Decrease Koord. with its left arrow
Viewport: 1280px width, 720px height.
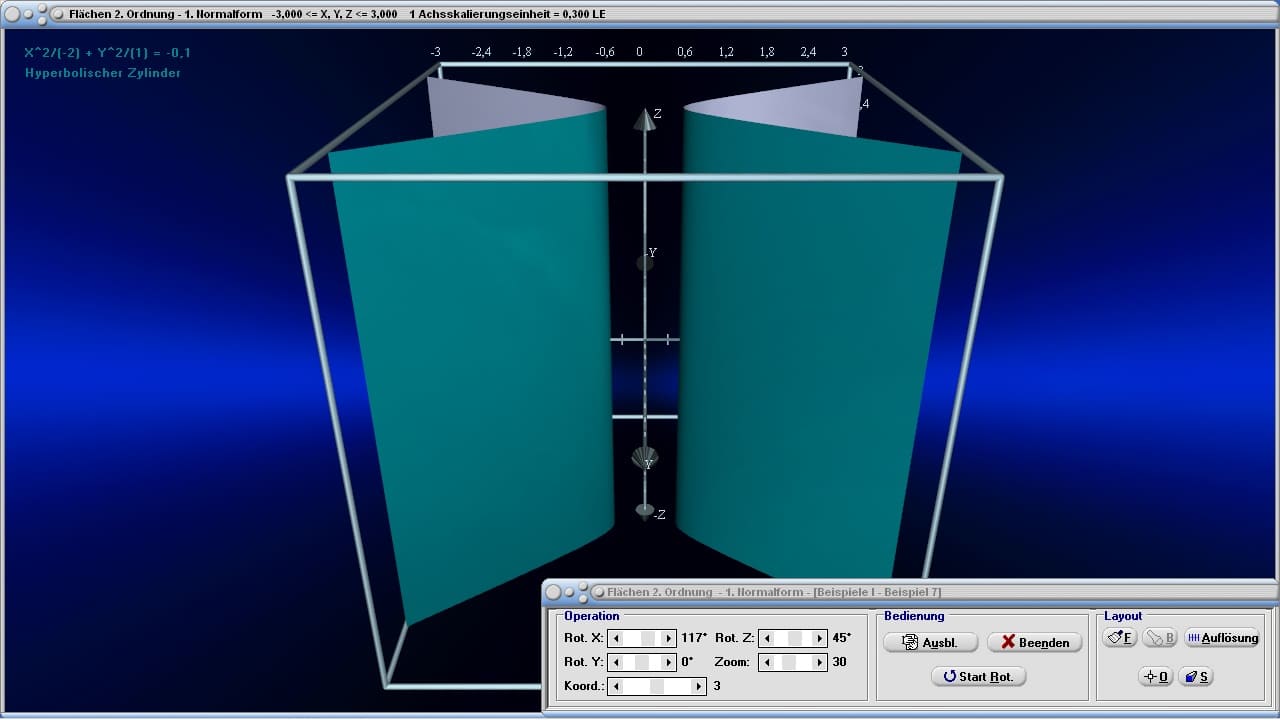click(x=617, y=686)
